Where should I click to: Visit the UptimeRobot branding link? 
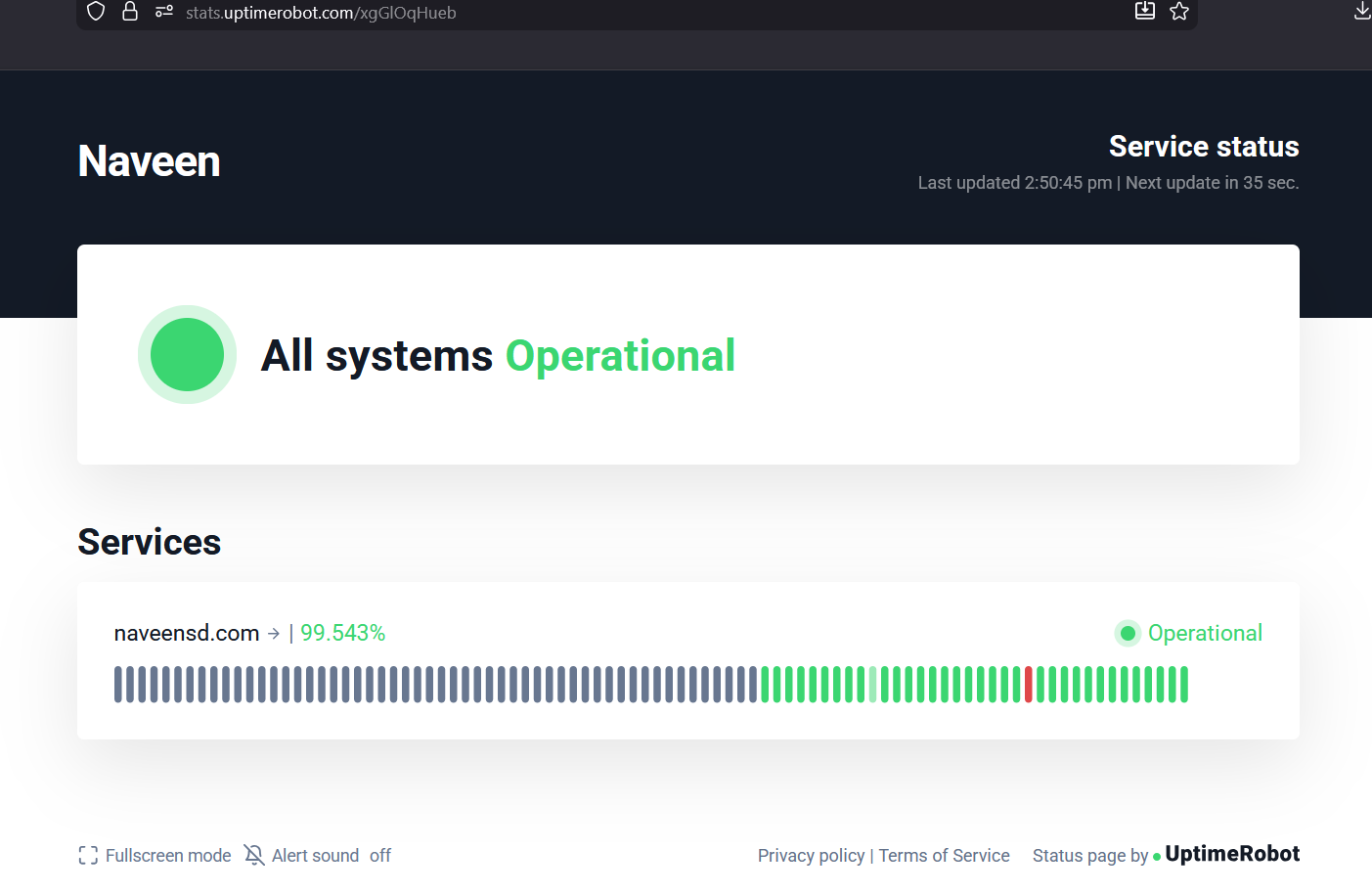click(1231, 854)
